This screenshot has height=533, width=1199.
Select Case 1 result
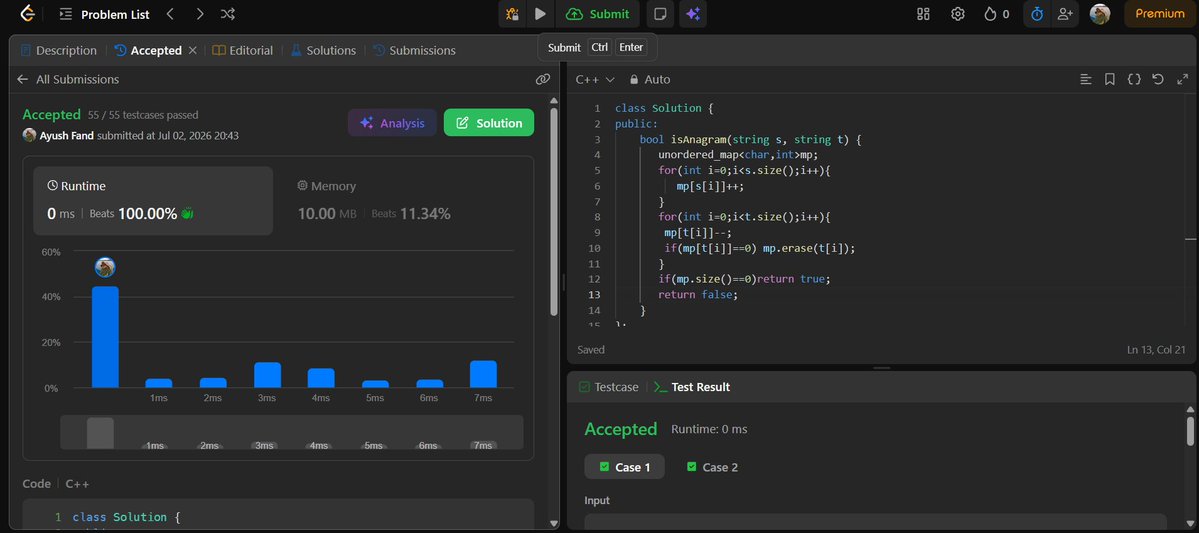(625, 466)
